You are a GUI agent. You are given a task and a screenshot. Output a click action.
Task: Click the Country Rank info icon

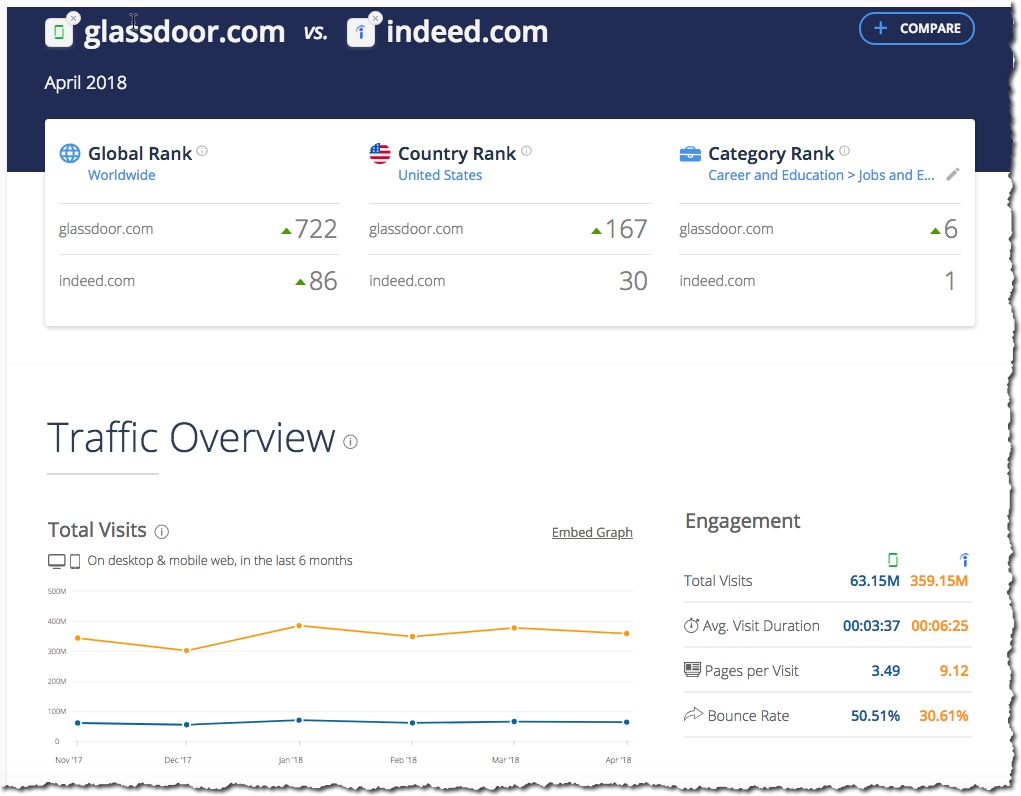[526, 152]
